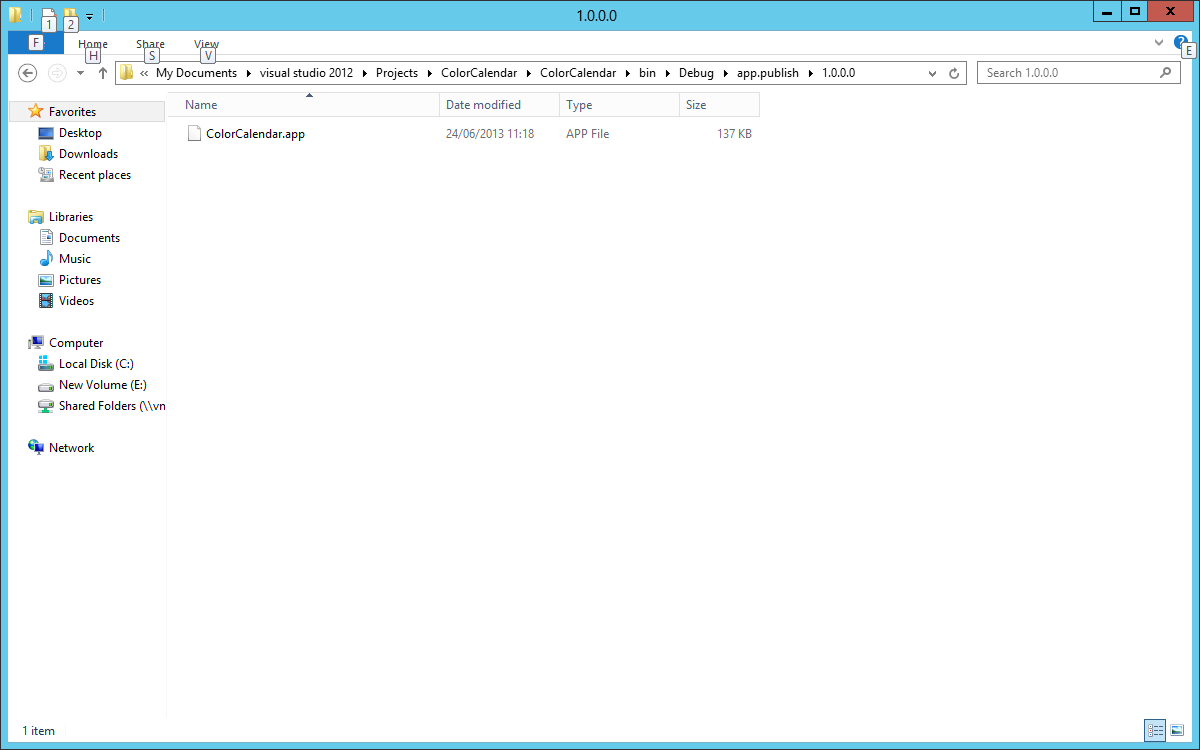The image size is (1200, 750).
Task: Click the New folder quick access icon
Action: 70,15
